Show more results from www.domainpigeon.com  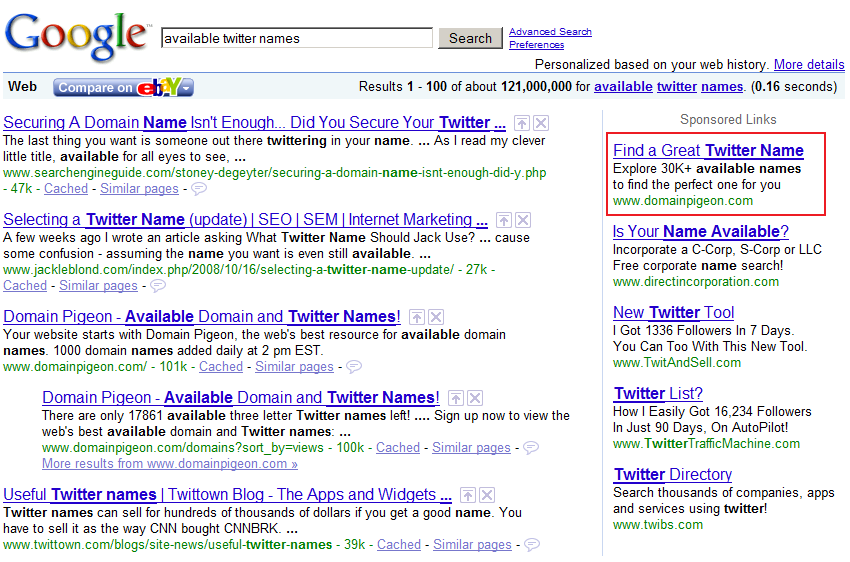click(x=170, y=464)
